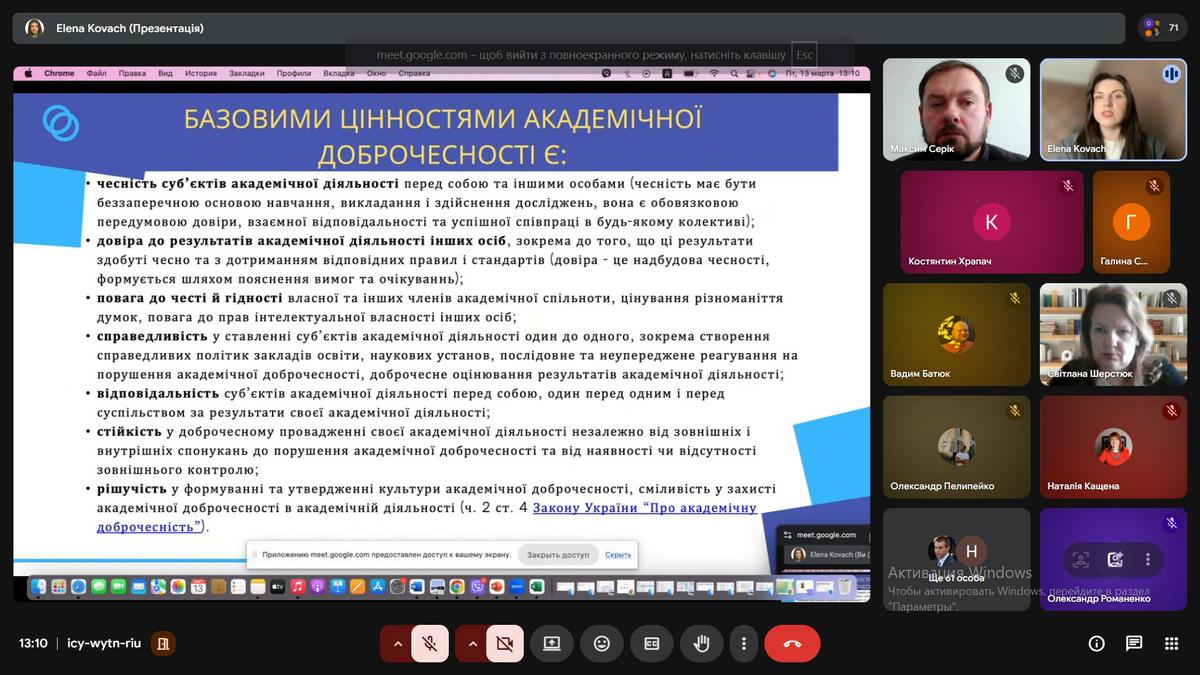Expand video settings arrow beside camera
The width and height of the screenshot is (1200, 675).
click(473, 643)
